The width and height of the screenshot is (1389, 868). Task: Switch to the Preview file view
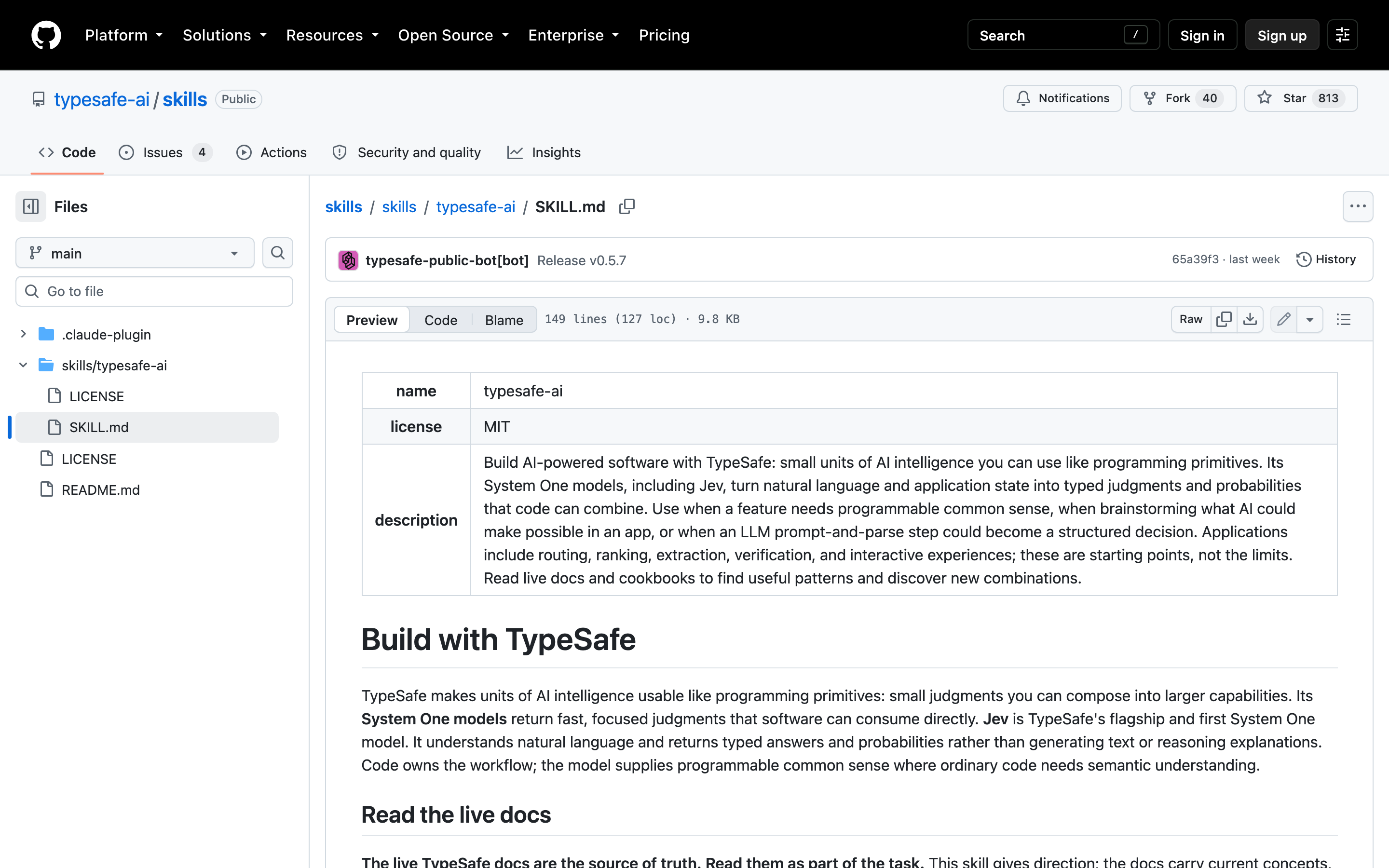[372, 320]
